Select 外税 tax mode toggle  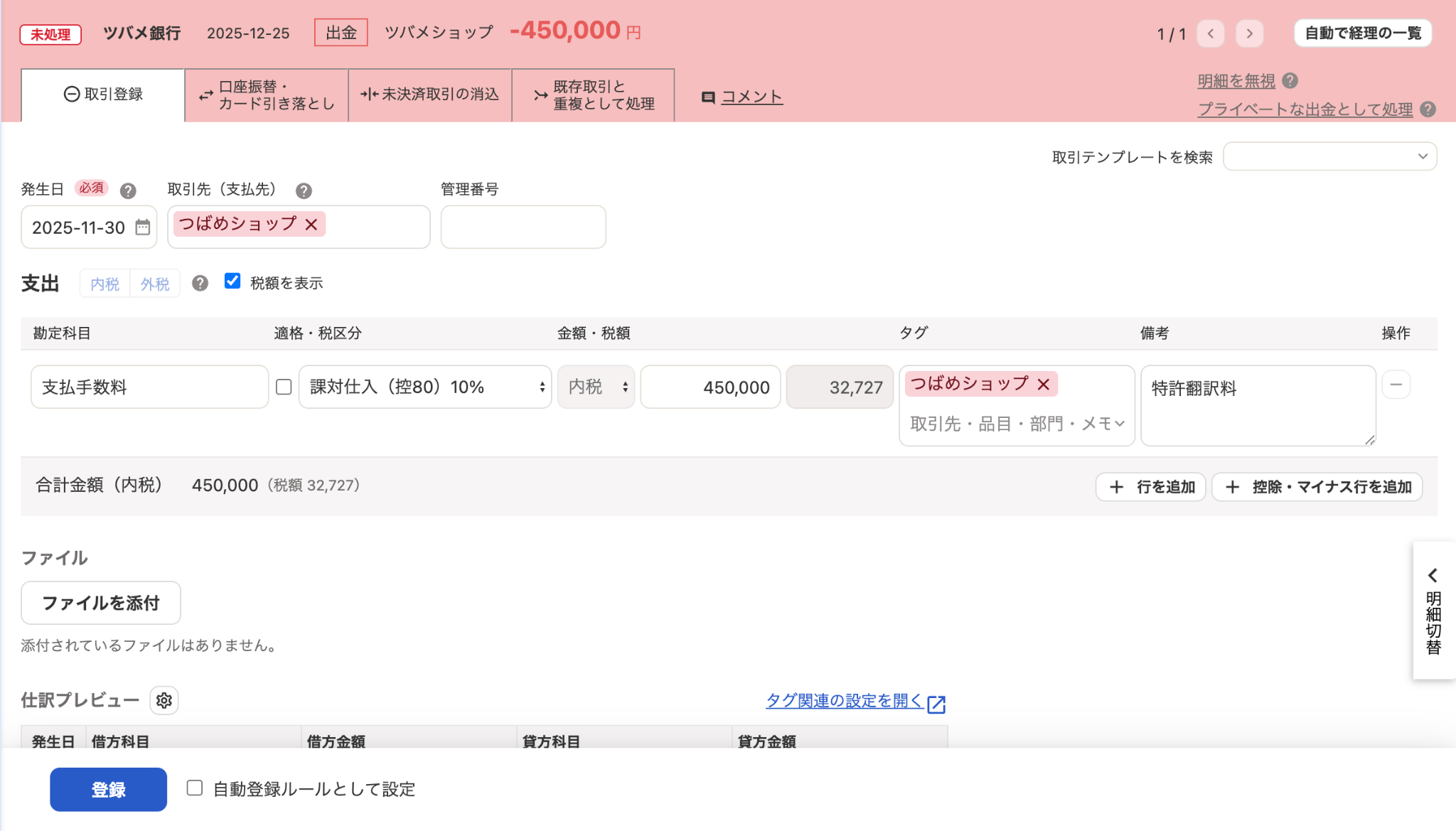click(x=155, y=284)
